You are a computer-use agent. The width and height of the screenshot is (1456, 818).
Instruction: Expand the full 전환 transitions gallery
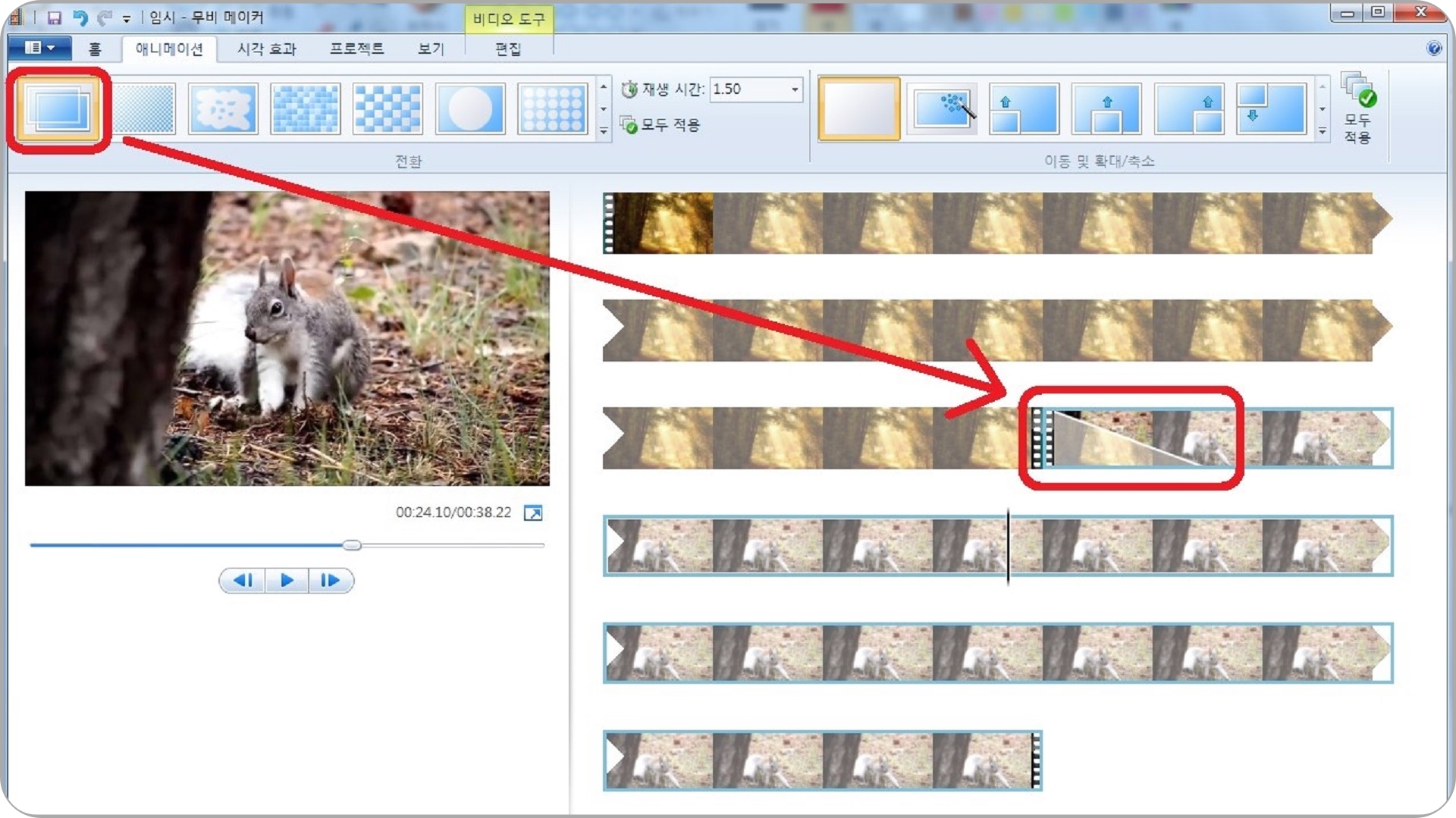[604, 131]
